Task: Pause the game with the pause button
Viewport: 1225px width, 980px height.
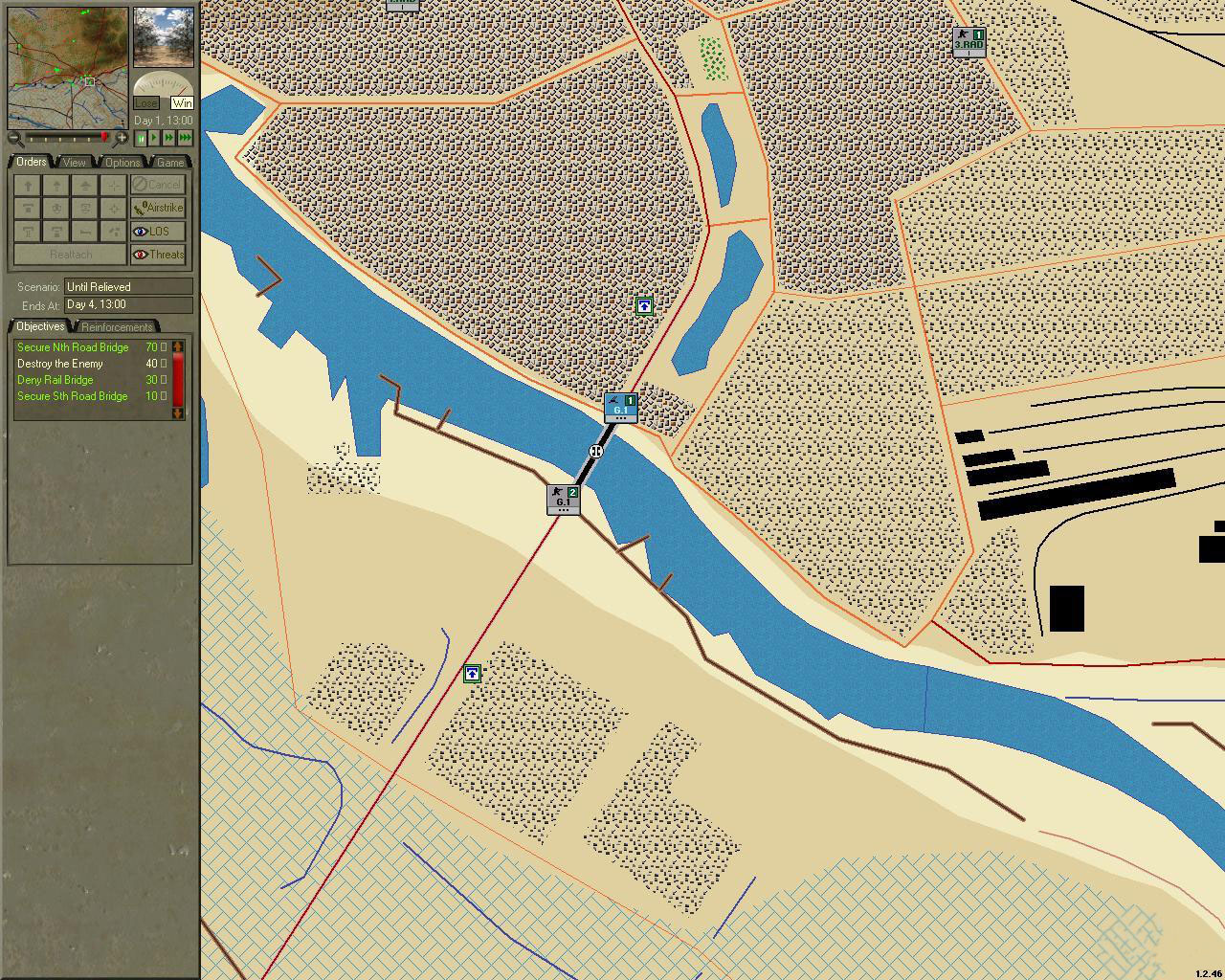Action: click(141, 139)
